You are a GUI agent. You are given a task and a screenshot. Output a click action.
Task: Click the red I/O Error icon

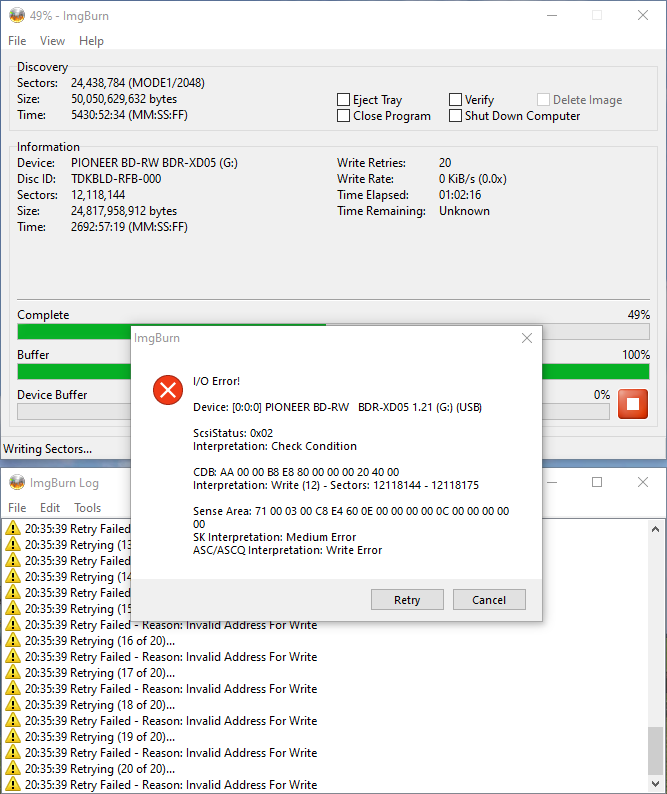[x=167, y=390]
